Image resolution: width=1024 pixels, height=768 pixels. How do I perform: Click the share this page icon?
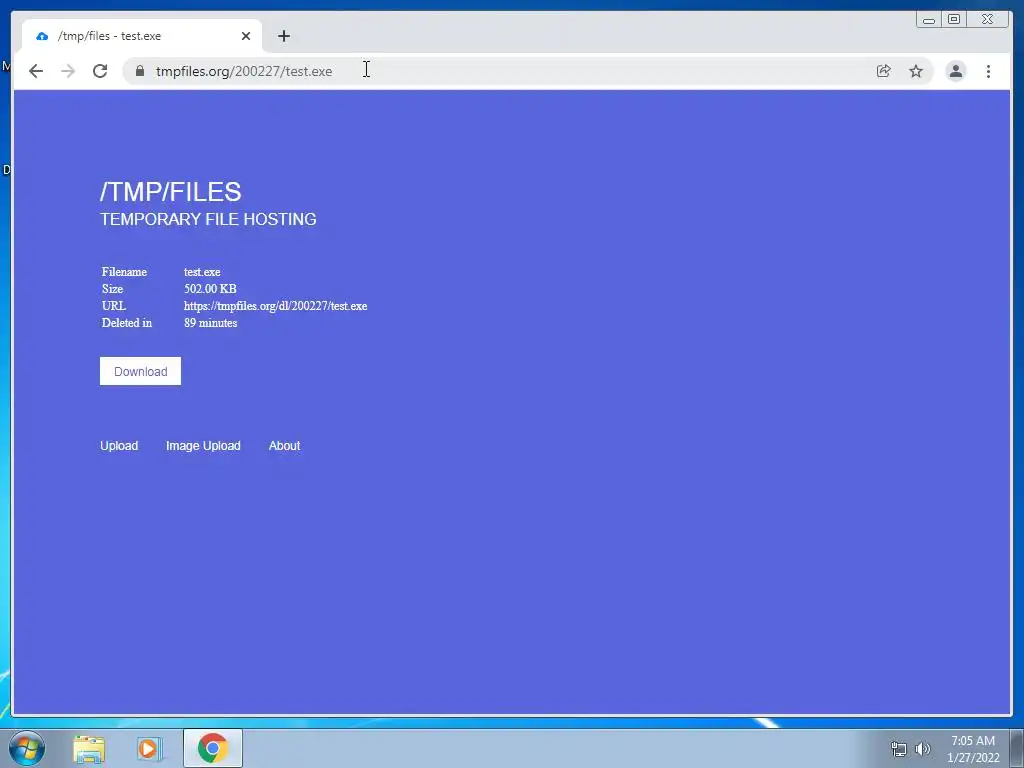click(x=884, y=71)
